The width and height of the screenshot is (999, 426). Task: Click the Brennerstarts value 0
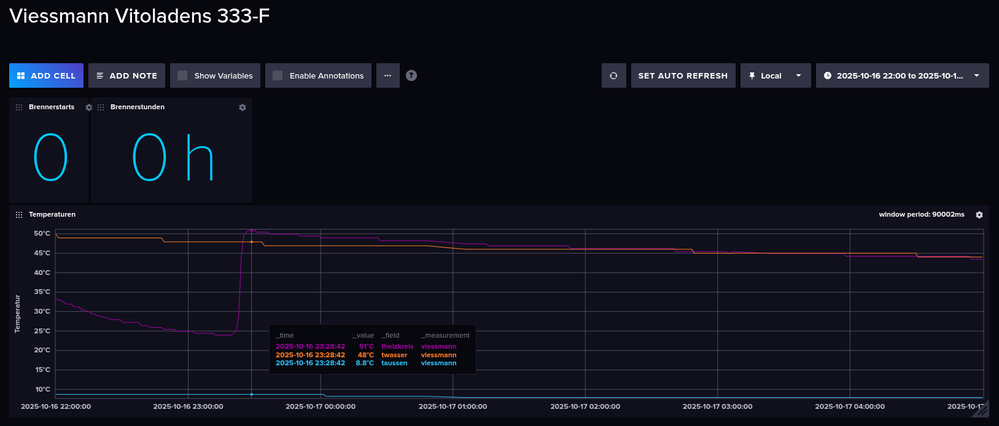(50, 158)
